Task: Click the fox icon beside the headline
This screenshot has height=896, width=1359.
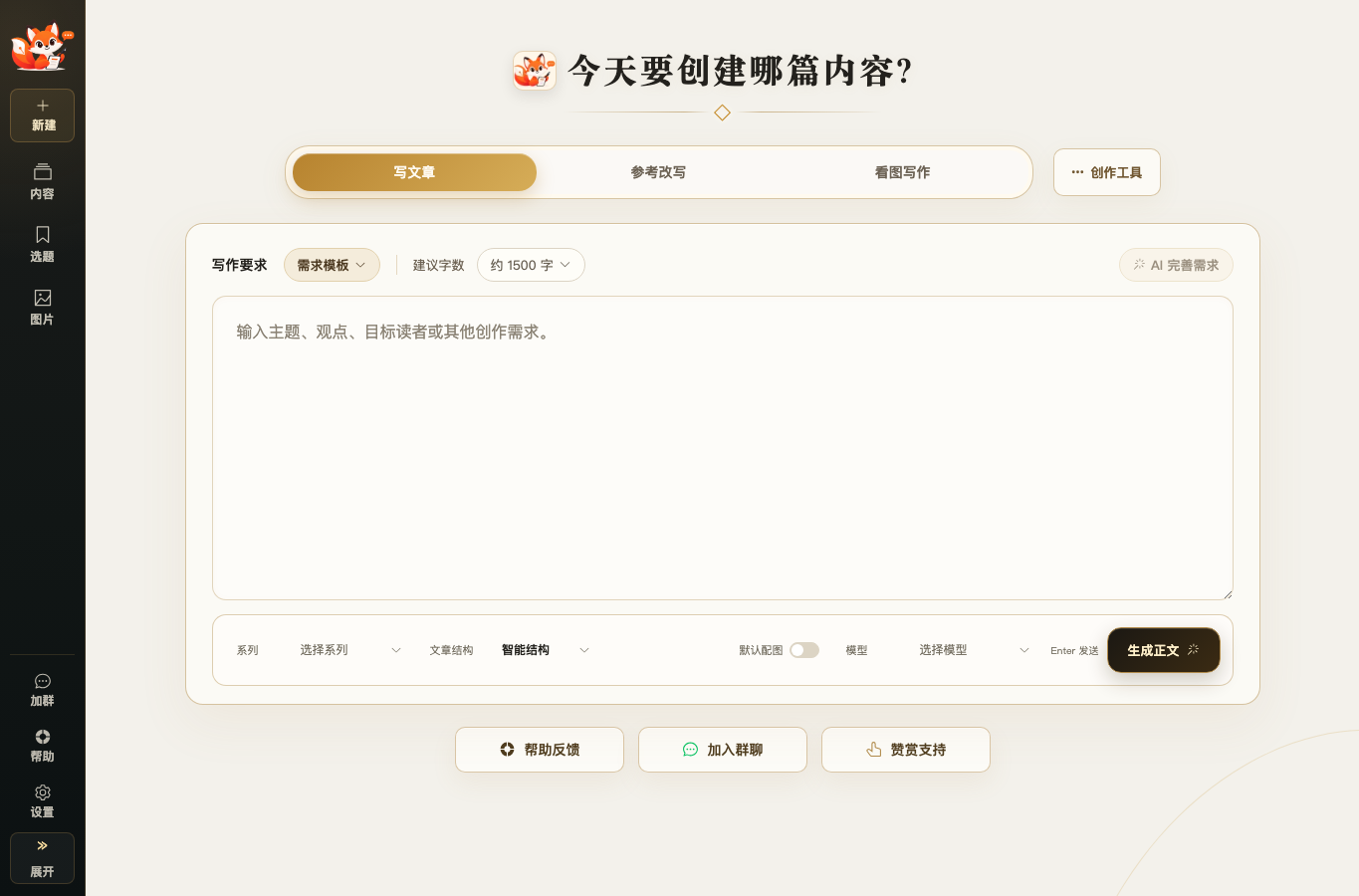Action: (x=535, y=71)
